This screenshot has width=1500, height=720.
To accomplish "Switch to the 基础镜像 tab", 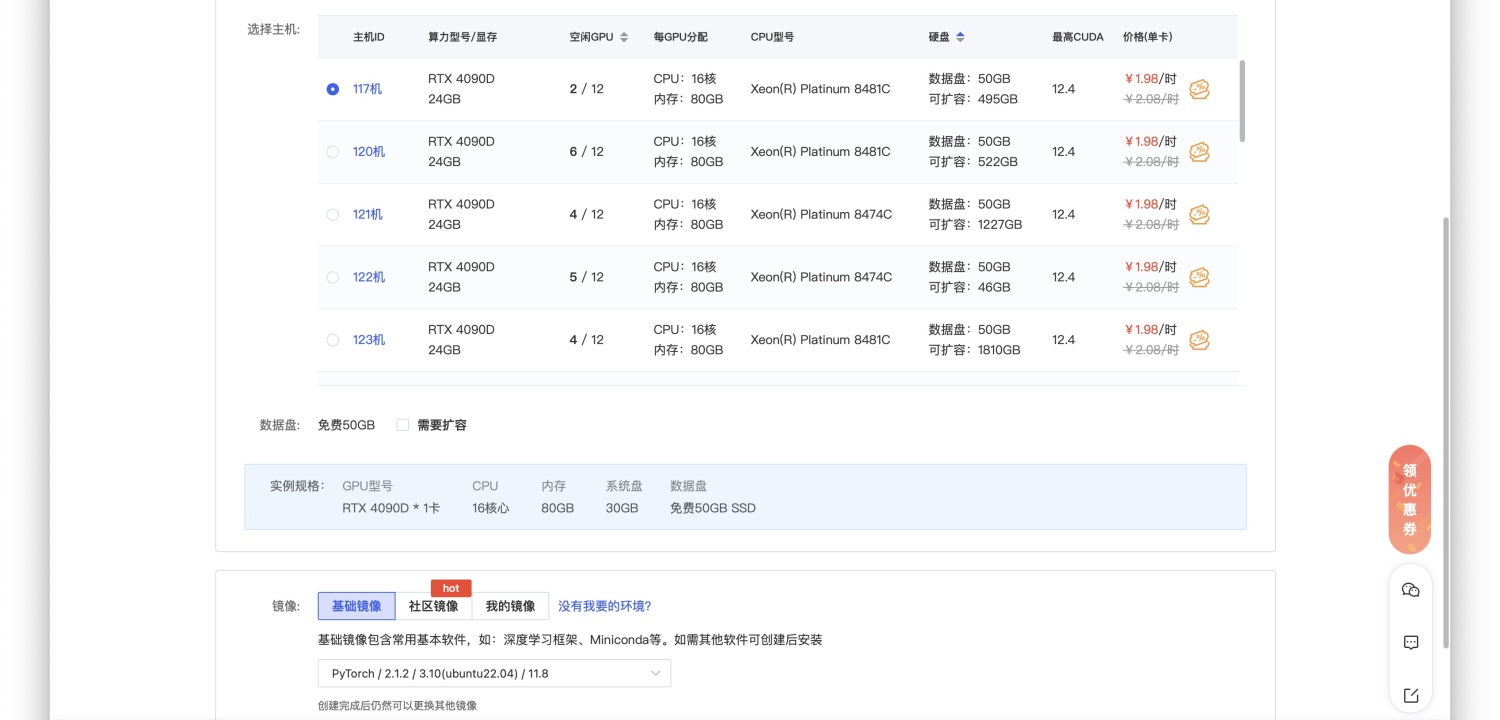I will (x=357, y=606).
